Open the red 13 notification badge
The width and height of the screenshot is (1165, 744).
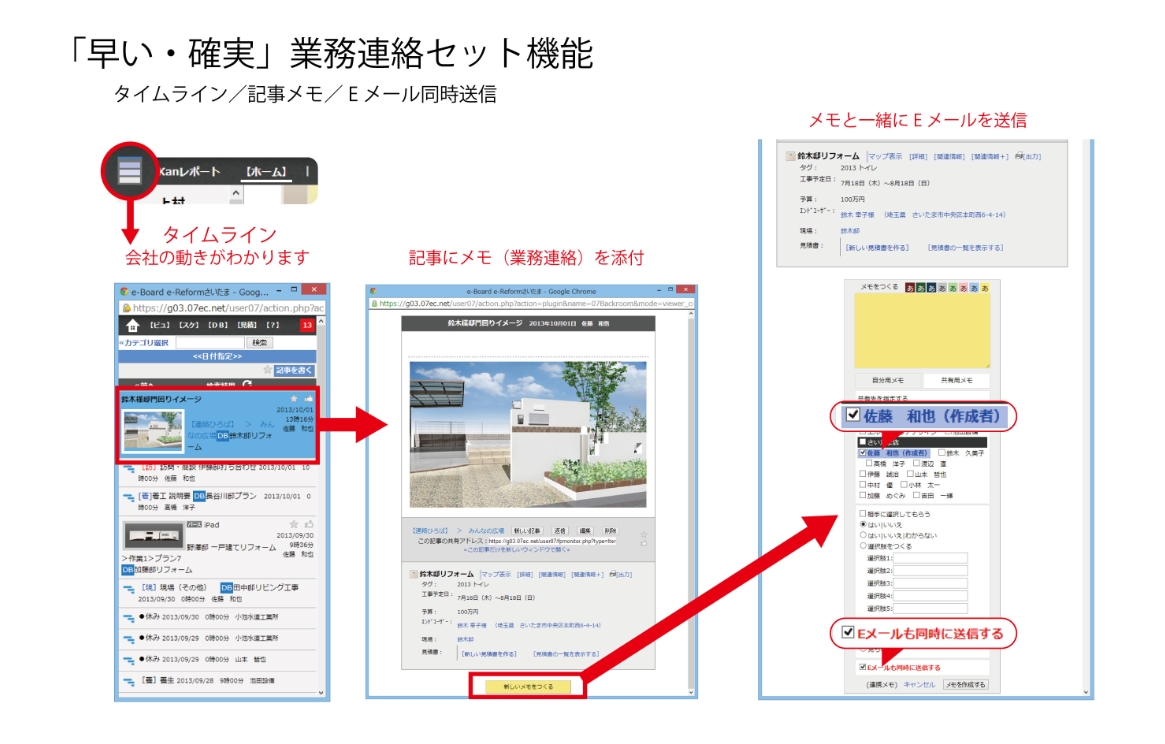click(x=307, y=326)
